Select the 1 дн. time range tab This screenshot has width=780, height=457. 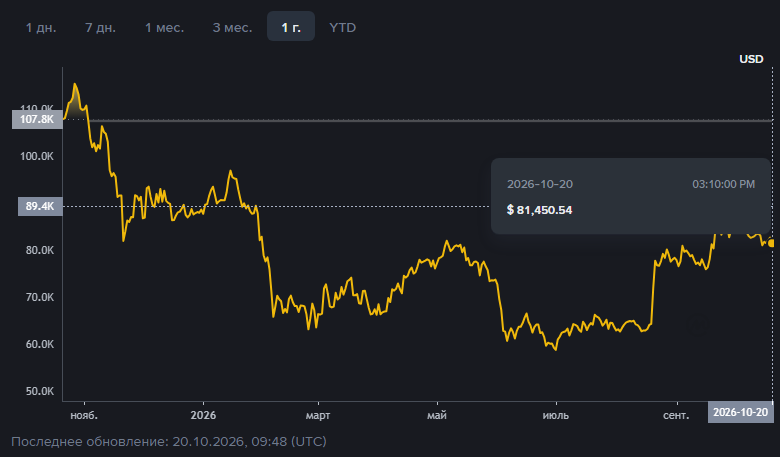[x=41, y=28]
